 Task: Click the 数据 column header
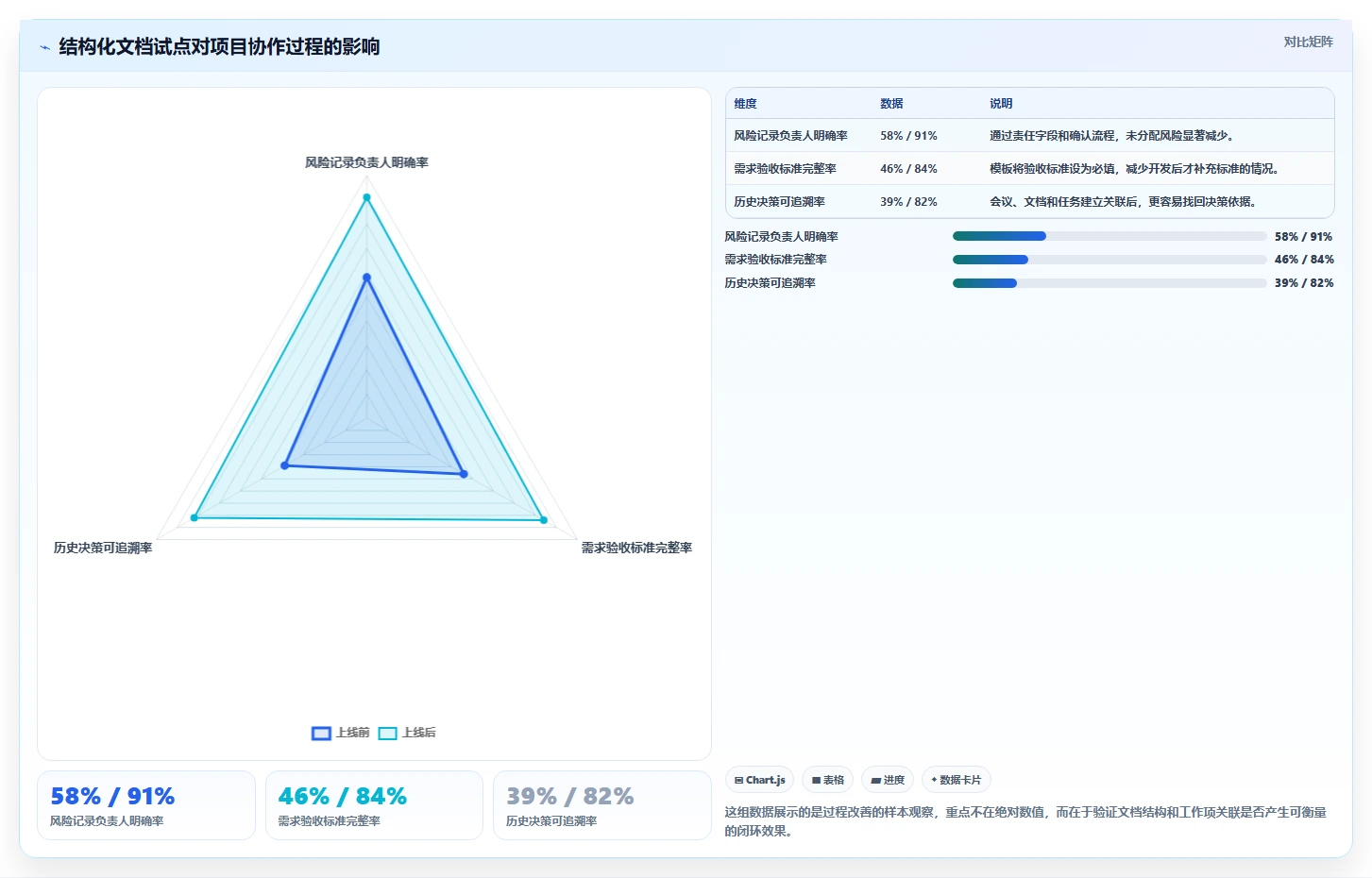pyautogui.click(x=891, y=104)
